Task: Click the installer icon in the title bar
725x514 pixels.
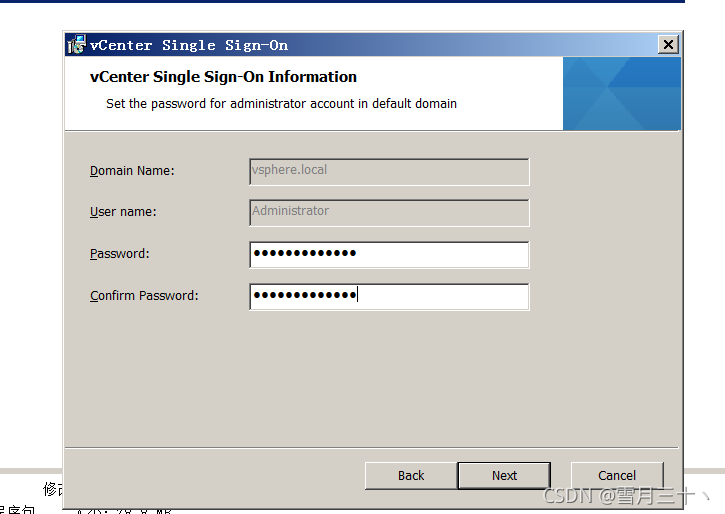Action: tap(77, 44)
